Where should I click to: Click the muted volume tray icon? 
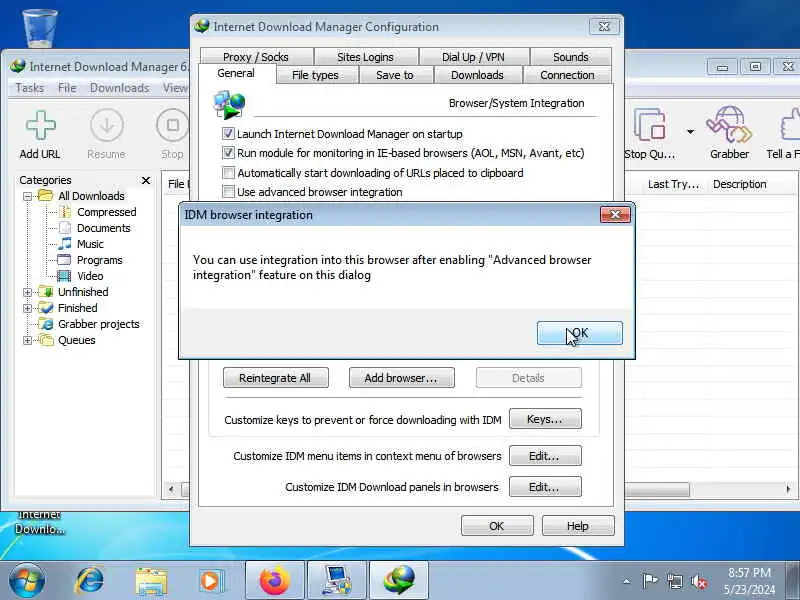[x=698, y=581]
